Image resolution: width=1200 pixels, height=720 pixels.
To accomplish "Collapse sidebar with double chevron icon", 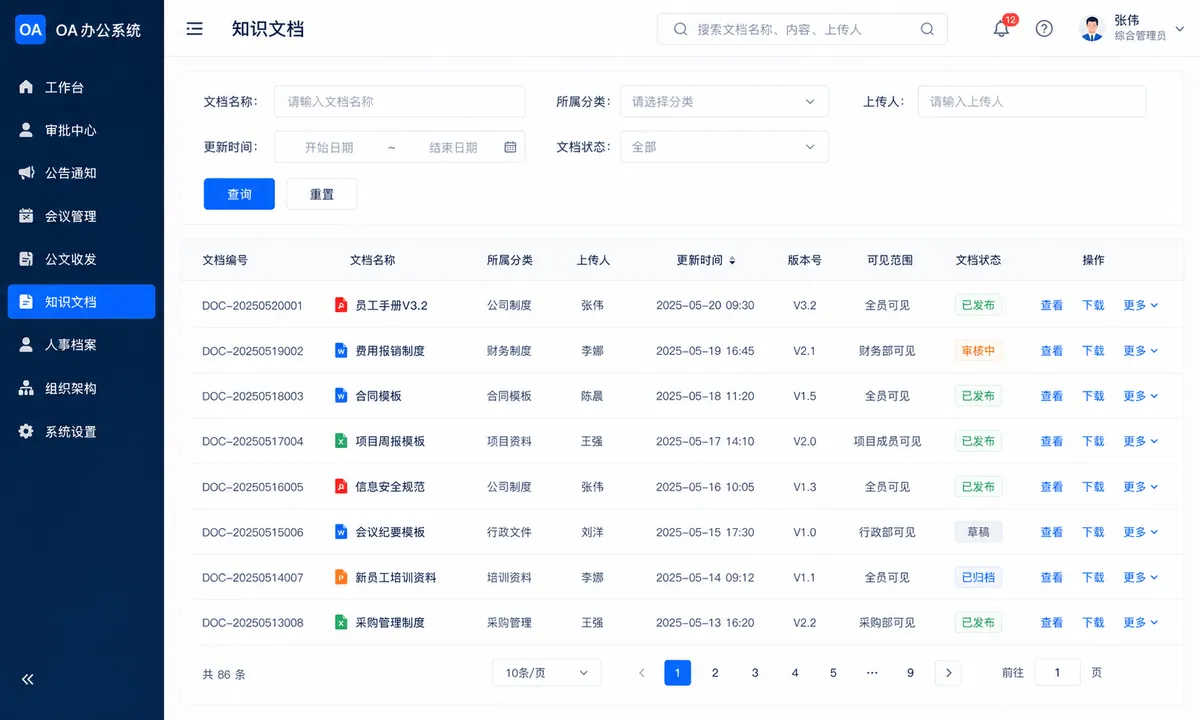I will pyautogui.click(x=28, y=679).
